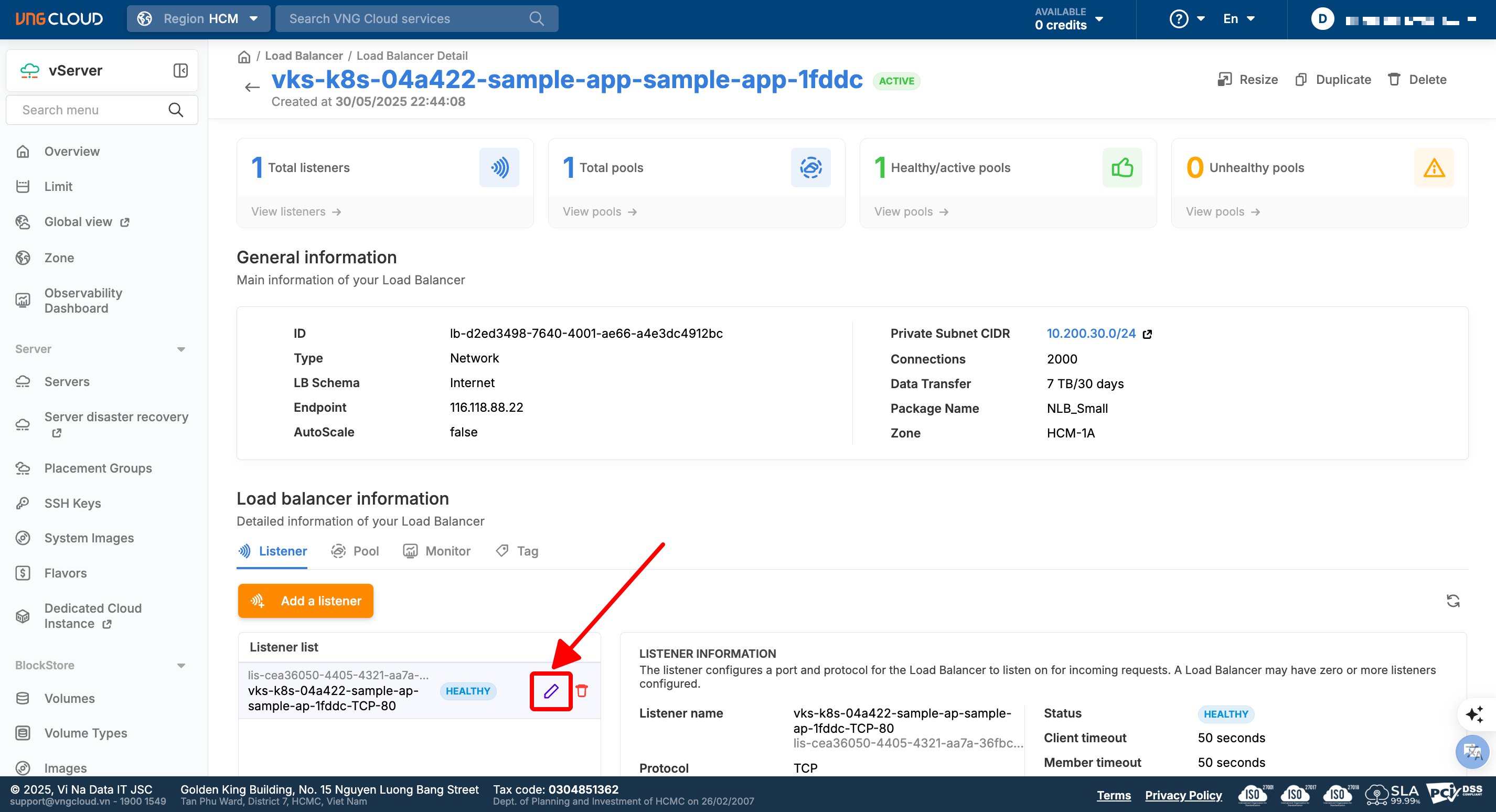Open the 10.200.30.0/24 subnet link
1496x812 pixels.
coord(1091,334)
